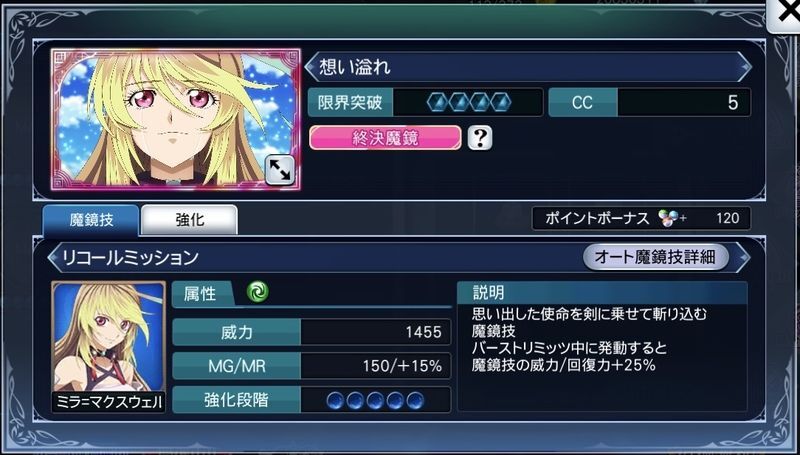Select the ミラ=マクスウェル character portrait

pos(109,346)
